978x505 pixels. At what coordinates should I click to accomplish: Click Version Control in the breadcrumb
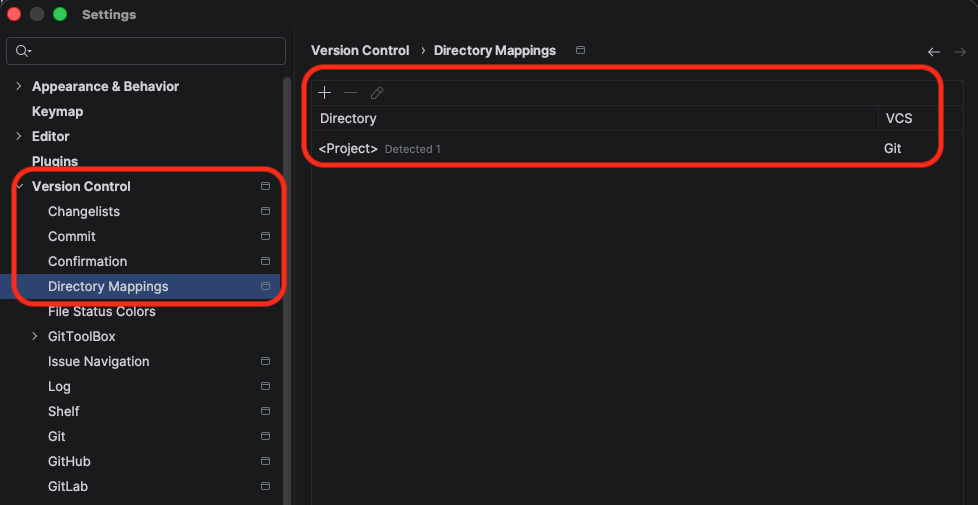coord(360,50)
